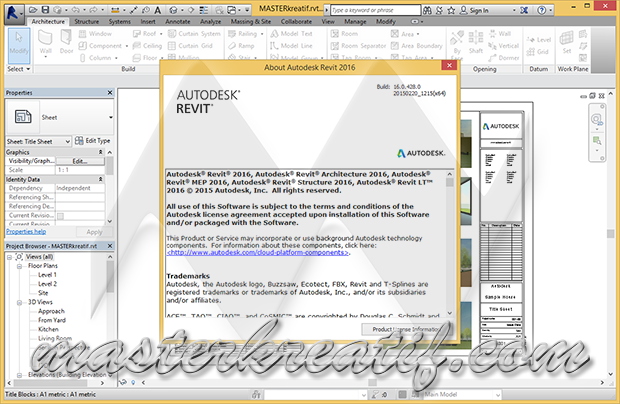
Task: Click the Edit Type button
Action: click(x=93, y=141)
